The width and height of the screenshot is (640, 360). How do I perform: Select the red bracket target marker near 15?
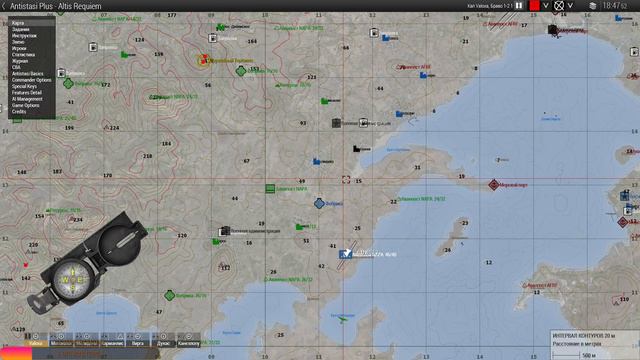tap(346, 180)
